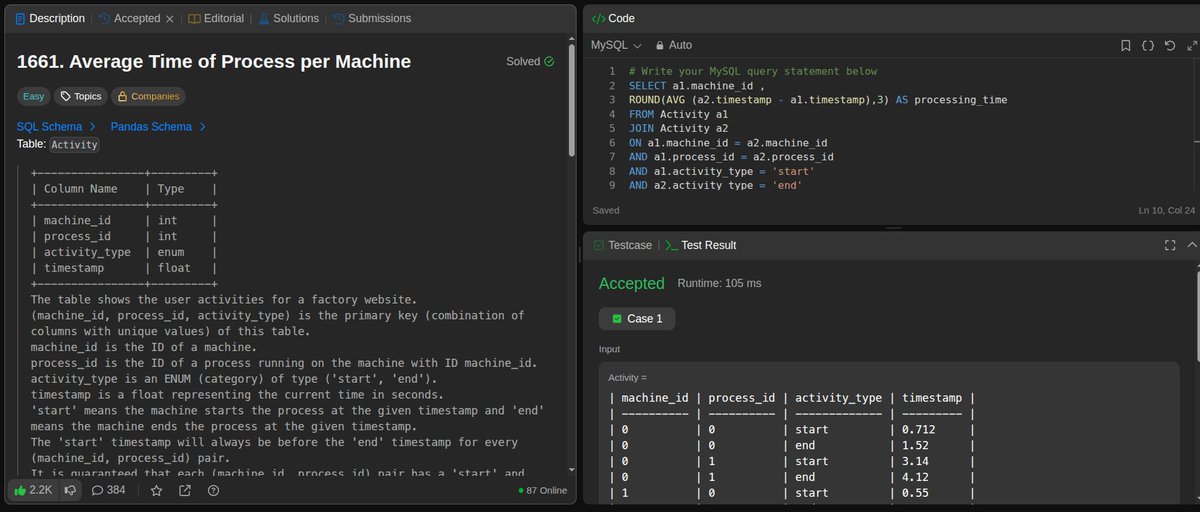The image size is (1200, 512).
Task: Add problem to favorites star
Action: coord(156,490)
